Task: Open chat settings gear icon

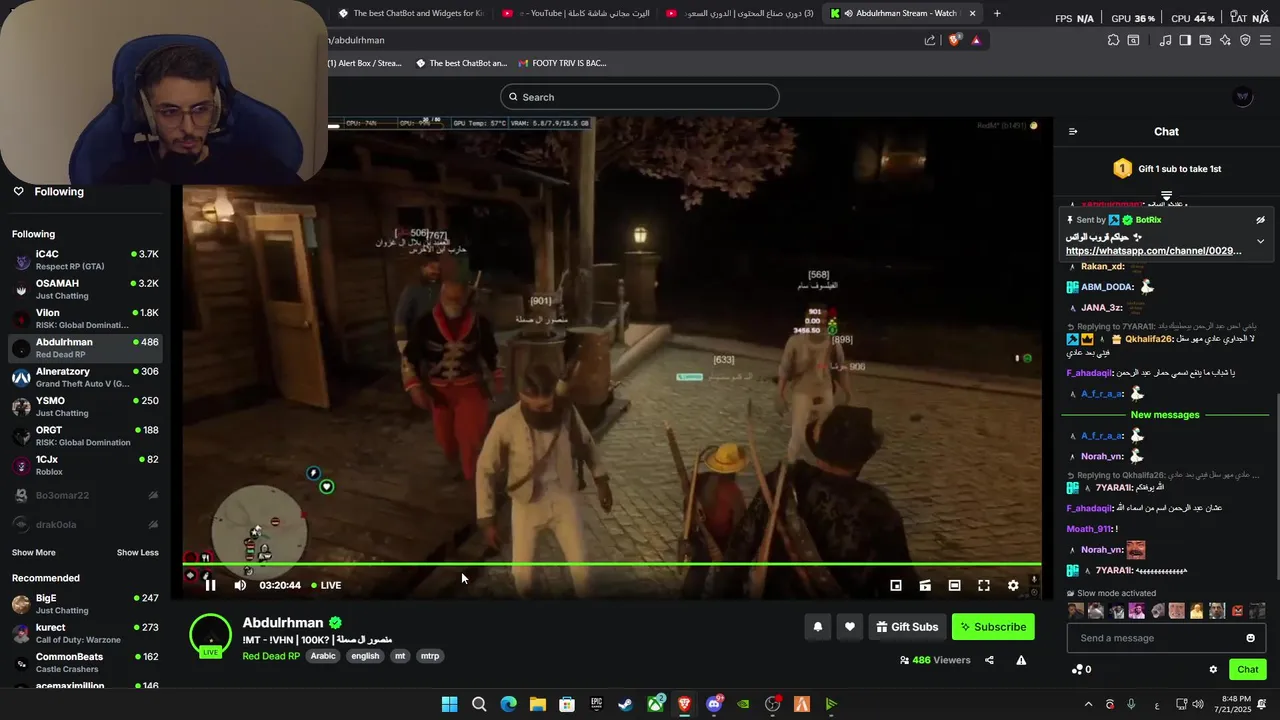Action: point(1213,670)
